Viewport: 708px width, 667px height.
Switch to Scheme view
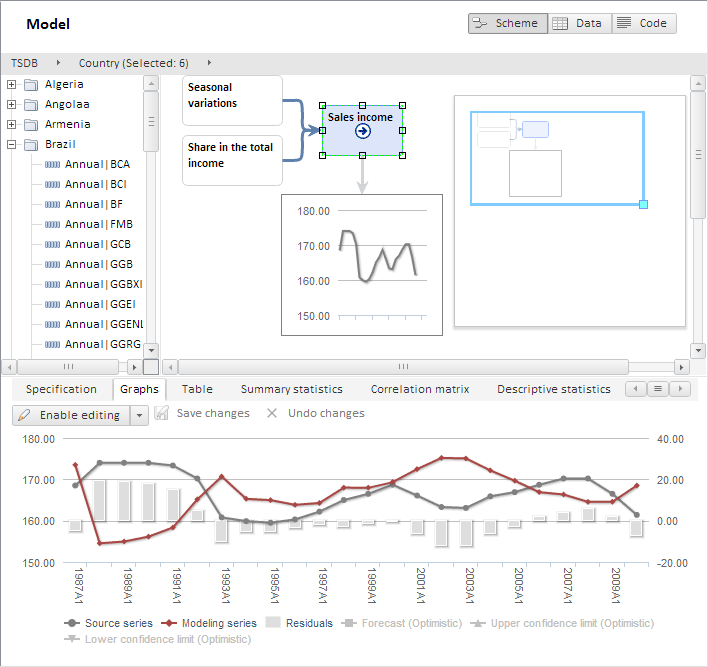tap(508, 23)
